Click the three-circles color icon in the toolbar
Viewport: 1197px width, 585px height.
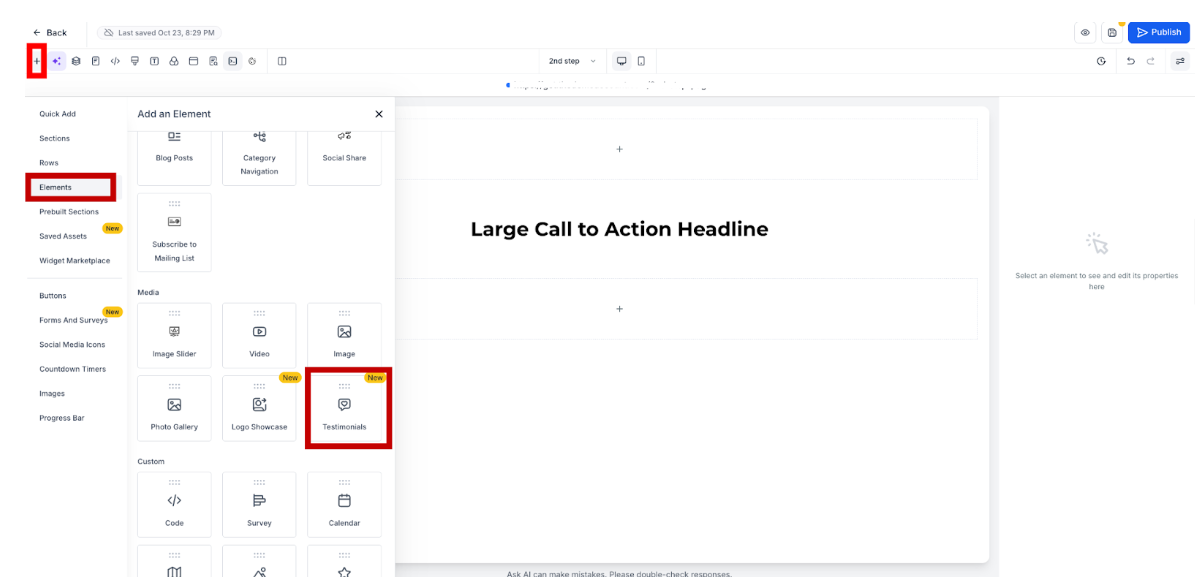174,61
